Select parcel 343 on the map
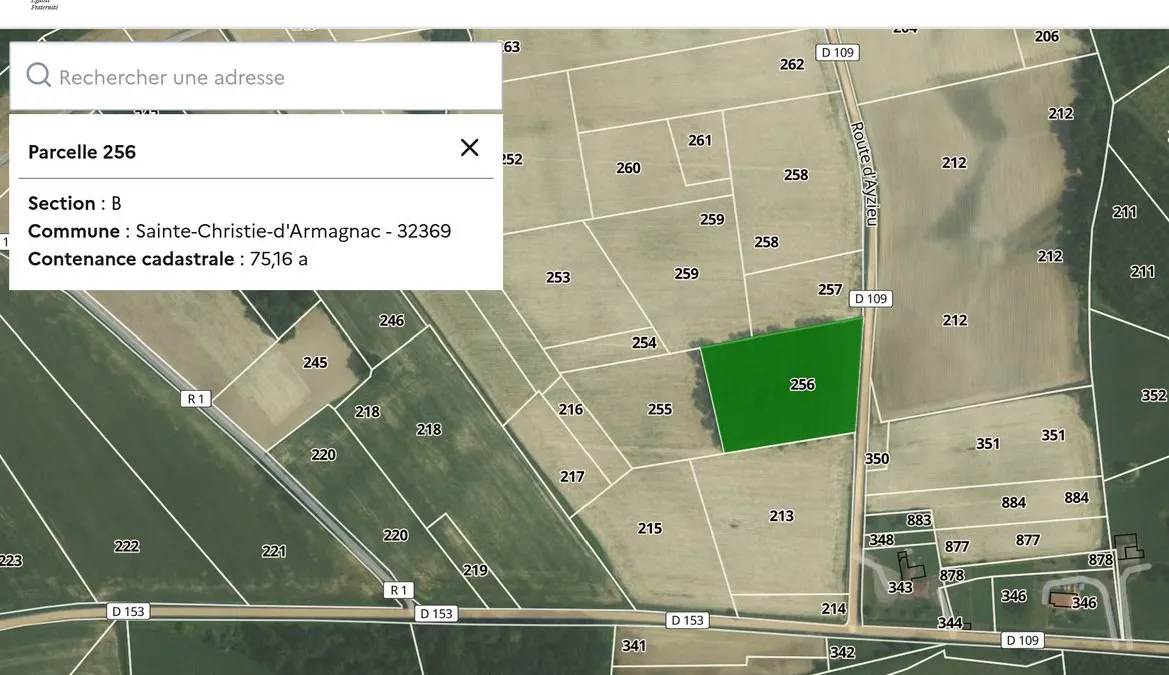This screenshot has height=675, width=1169. coord(900,588)
